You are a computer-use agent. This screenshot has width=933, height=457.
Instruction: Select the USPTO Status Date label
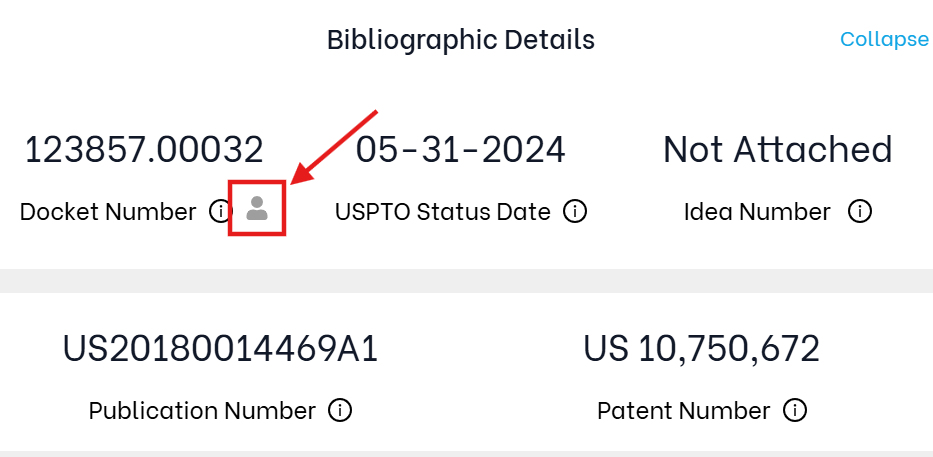pos(443,212)
